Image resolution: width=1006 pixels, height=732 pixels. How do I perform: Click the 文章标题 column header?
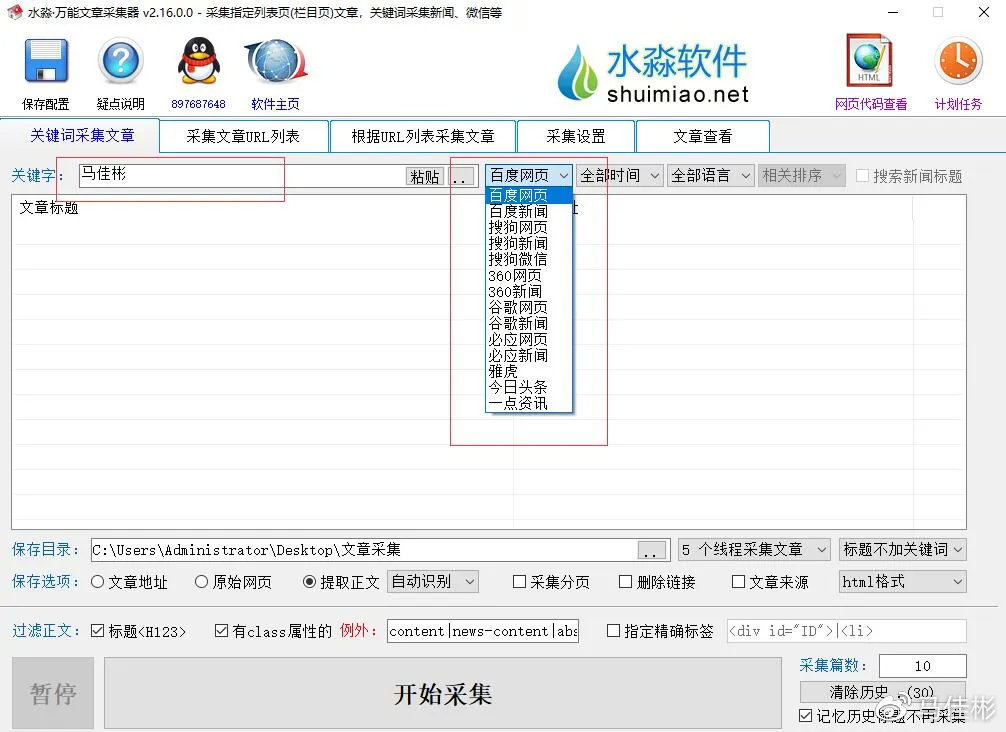49,207
